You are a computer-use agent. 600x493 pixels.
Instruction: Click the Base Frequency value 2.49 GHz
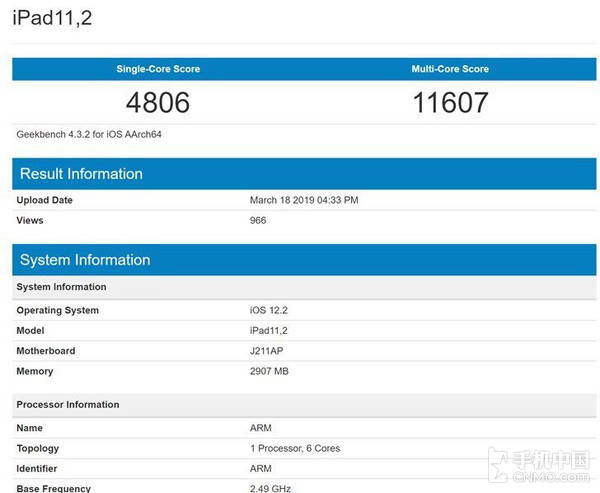pyautogui.click(x=270, y=488)
